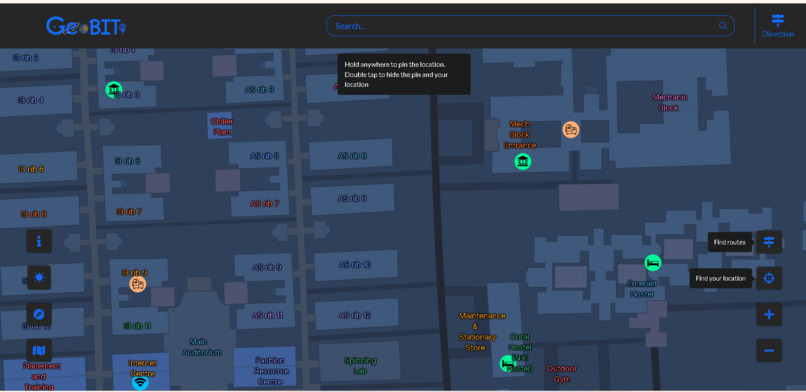Open the map layers icon button
The width and height of the screenshot is (806, 392).
39,350
